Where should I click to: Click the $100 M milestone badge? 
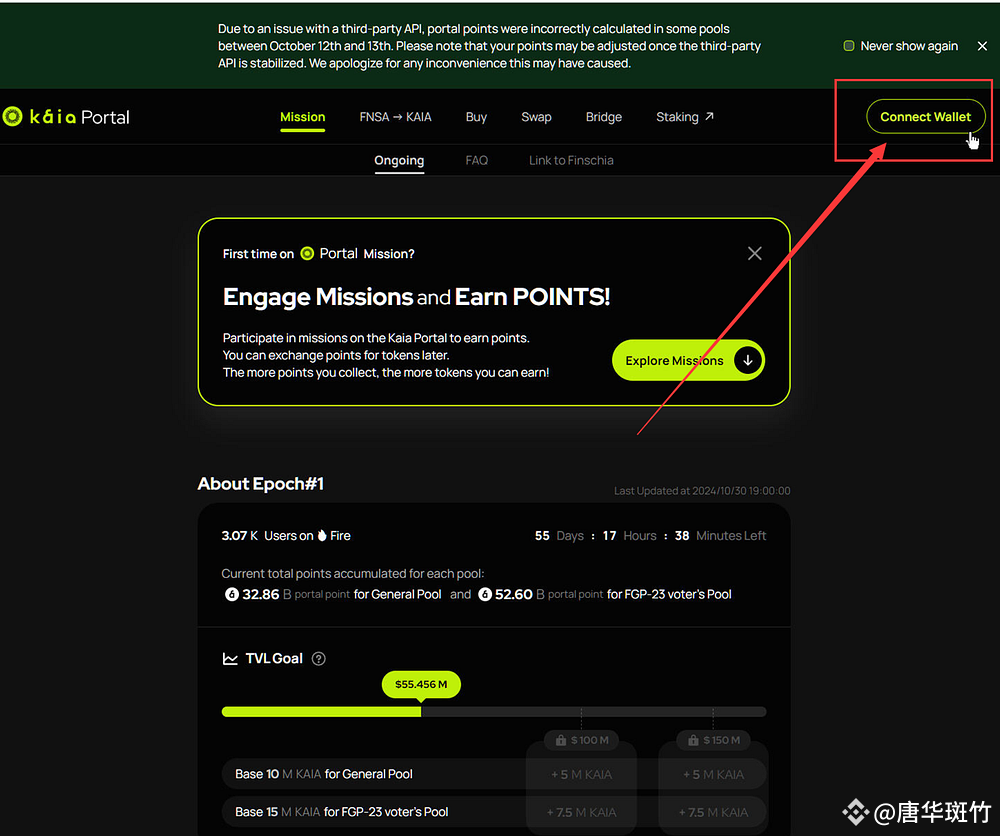[x=582, y=740]
